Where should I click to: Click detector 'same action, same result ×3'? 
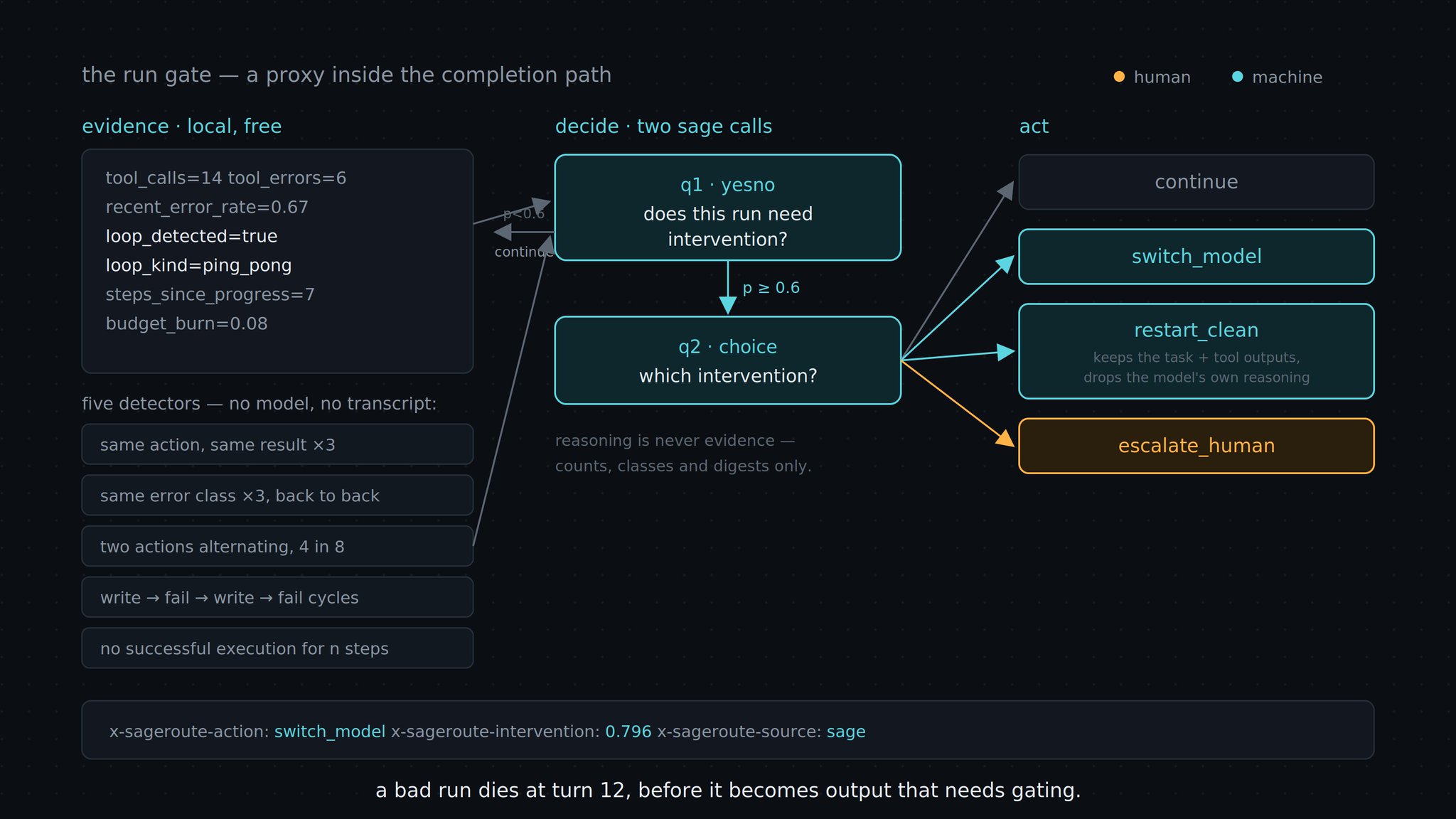click(277, 444)
